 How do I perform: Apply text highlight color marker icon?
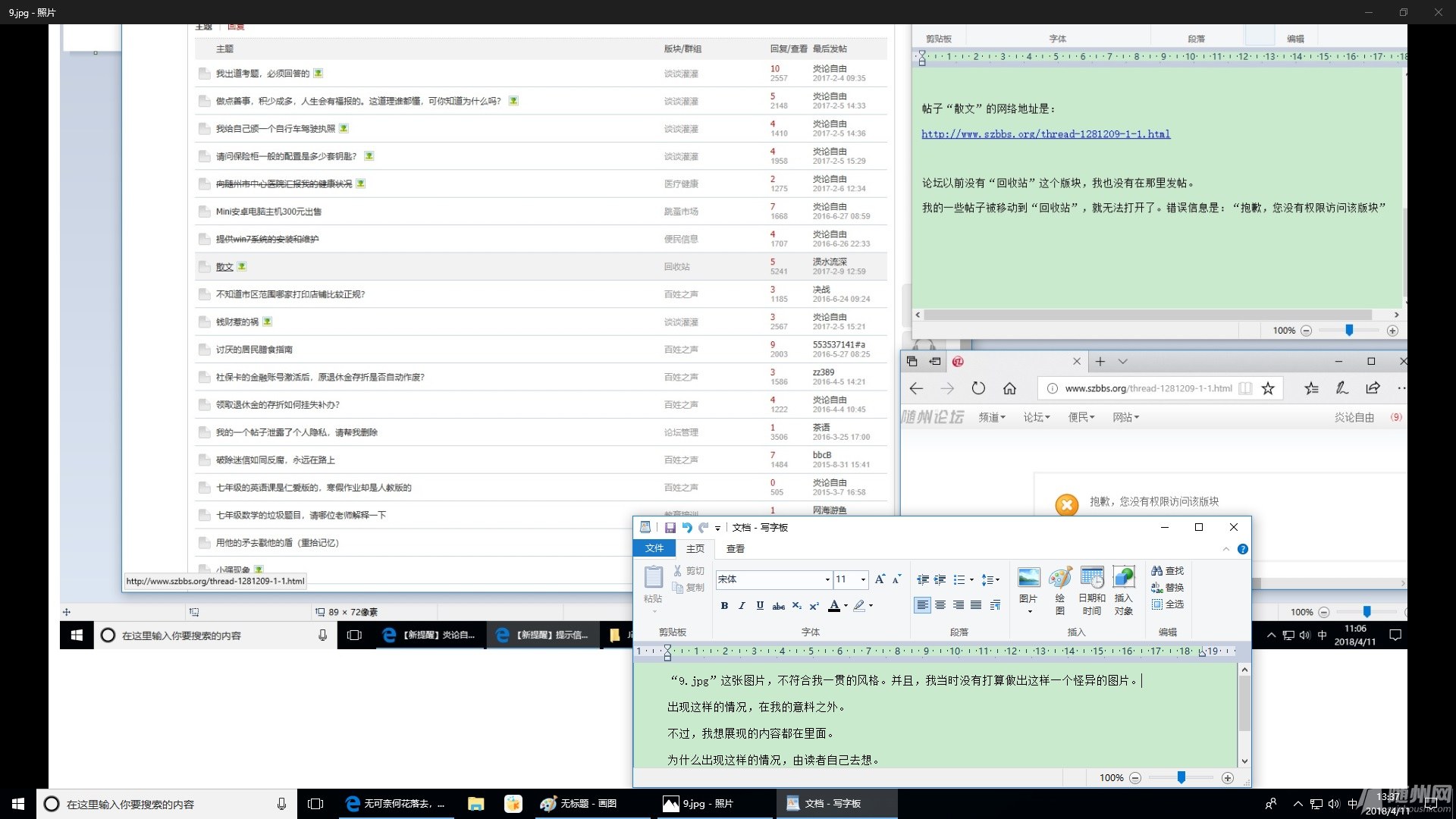click(859, 605)
